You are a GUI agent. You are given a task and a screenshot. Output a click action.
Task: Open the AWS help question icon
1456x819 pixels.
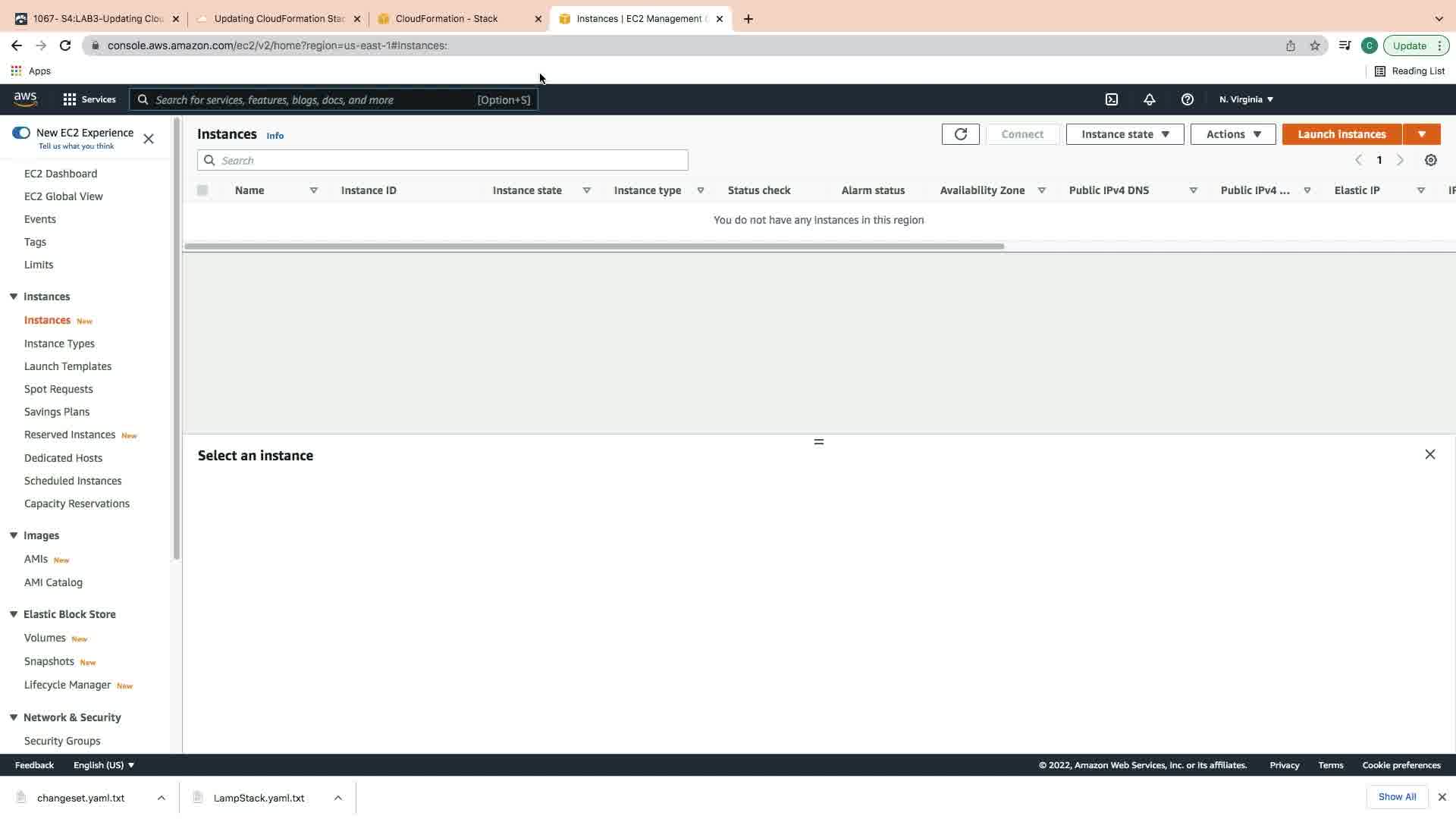tap(1188, 99)
